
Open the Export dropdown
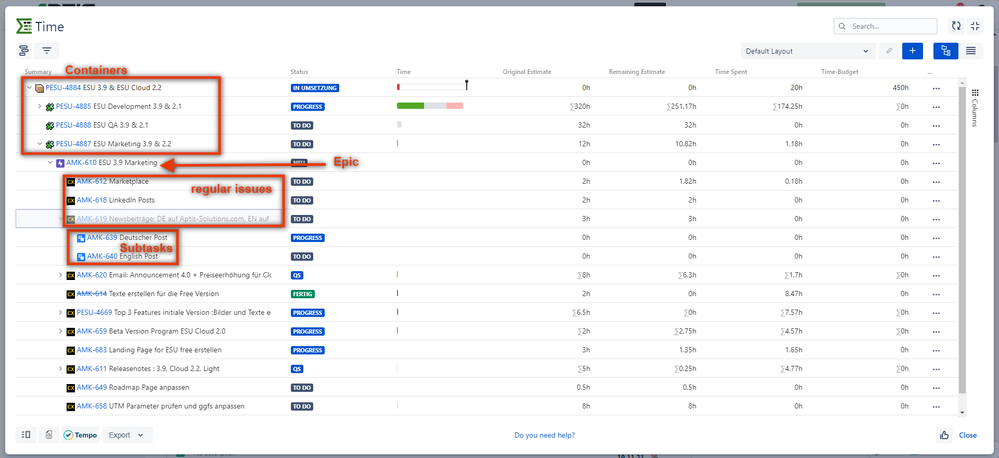tap(127, 435)
